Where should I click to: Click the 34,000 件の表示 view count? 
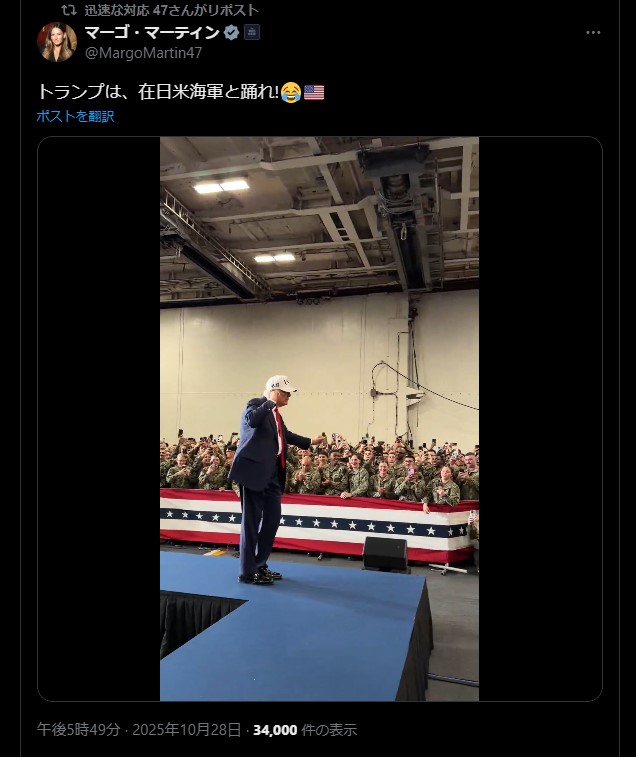(x=305, y=730)
